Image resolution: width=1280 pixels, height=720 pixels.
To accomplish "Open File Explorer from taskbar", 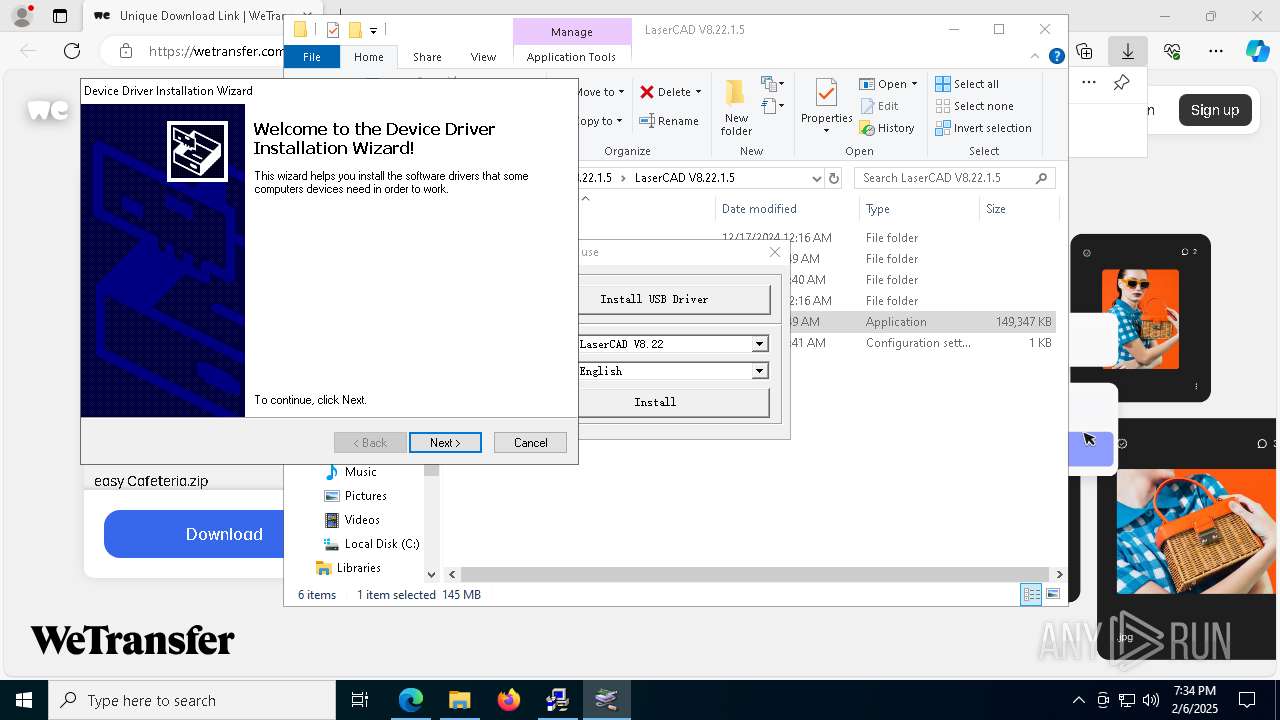I will [x=459, y=700].
